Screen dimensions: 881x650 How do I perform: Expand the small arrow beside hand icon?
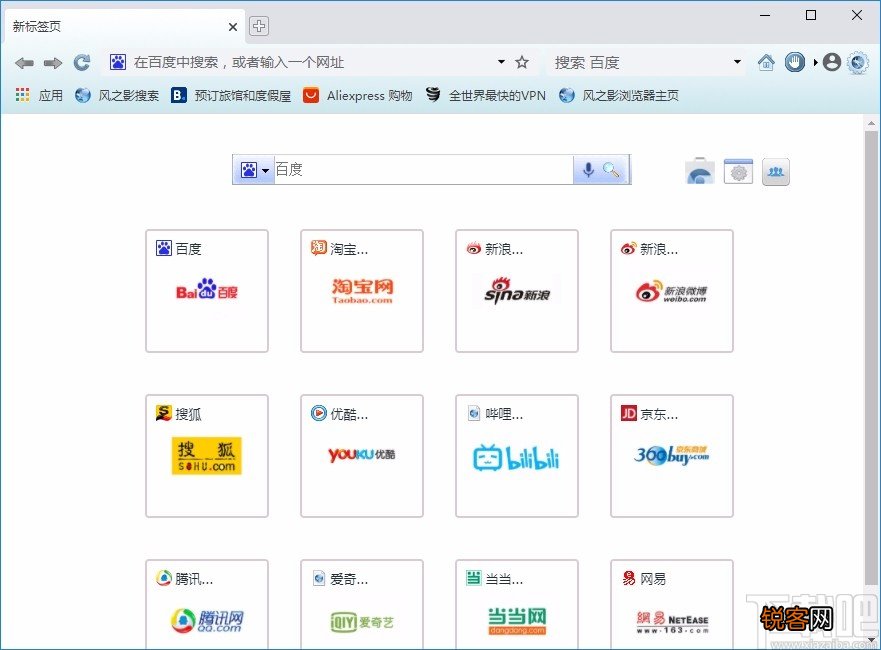coord(814,62)
